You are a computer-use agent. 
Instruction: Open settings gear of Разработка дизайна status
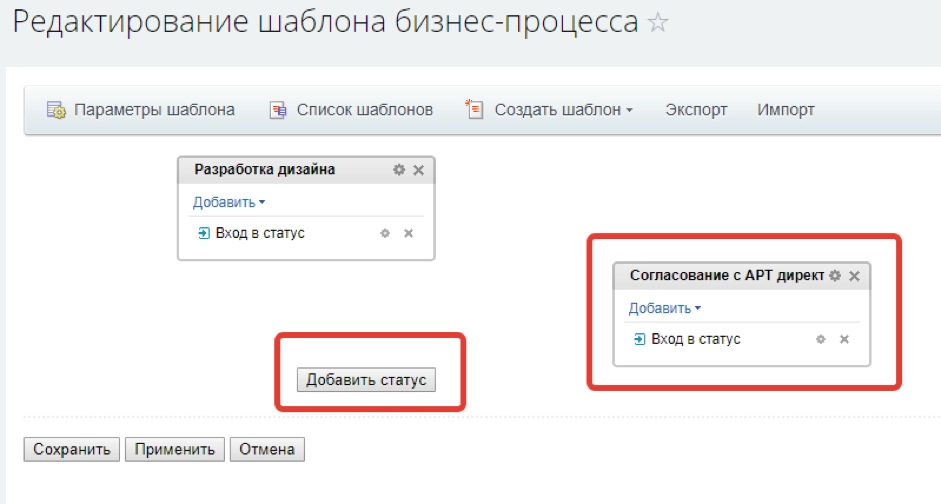[399, 170]
